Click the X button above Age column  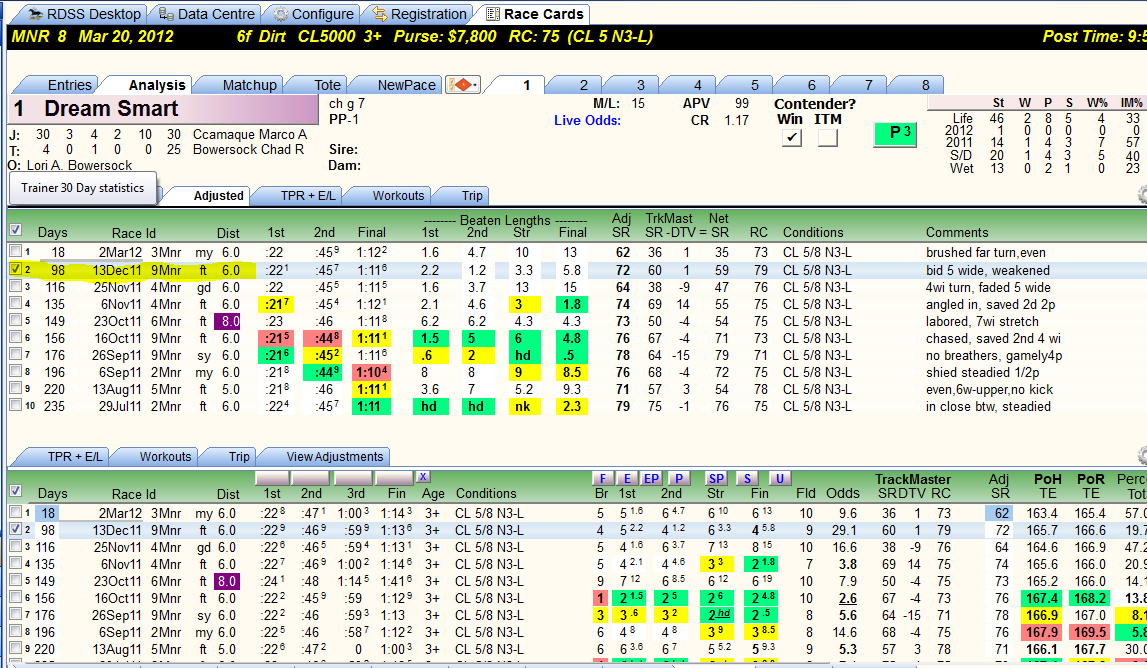click(x=423, y=477)
